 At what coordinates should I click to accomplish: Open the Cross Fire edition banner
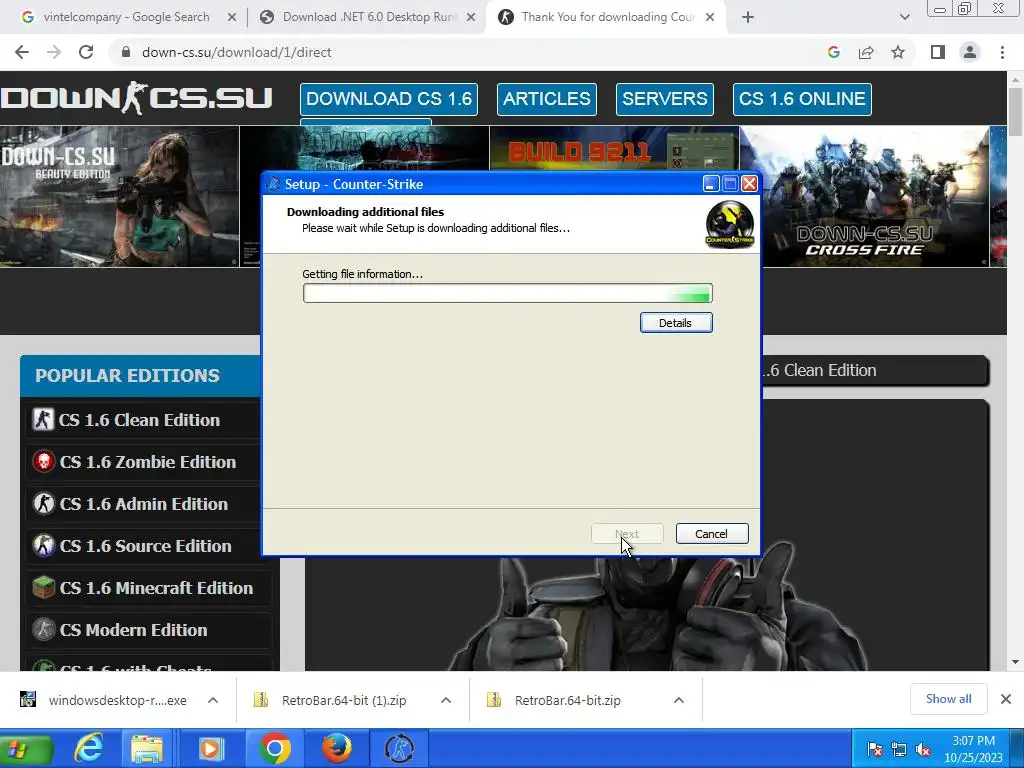click(876, 196)
